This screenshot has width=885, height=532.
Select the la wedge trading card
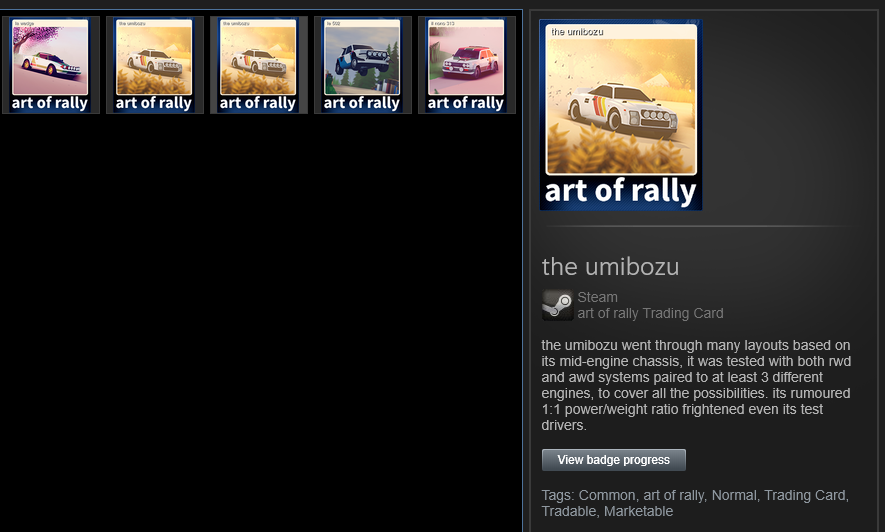pyautogui.click(x=50, y=65)
